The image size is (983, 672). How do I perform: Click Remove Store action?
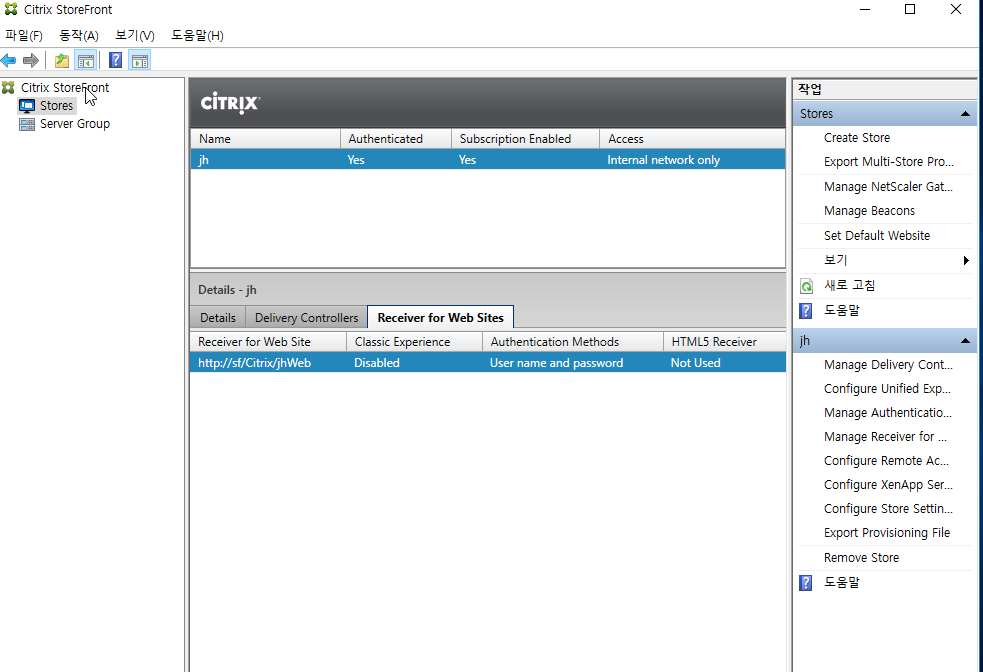point(861,558)
